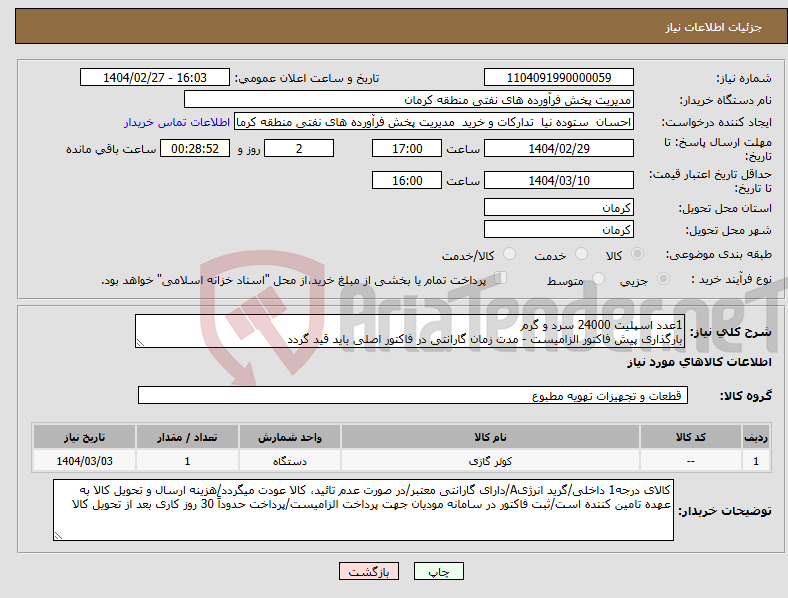Viewport: 788px width, 598px height.
Task: Click the شرح کلی نیاز description textarea
Action: point(409,331)
